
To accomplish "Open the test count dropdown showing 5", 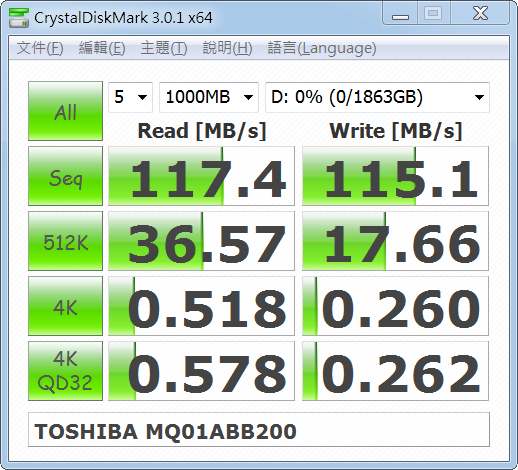I will point(130,97).
